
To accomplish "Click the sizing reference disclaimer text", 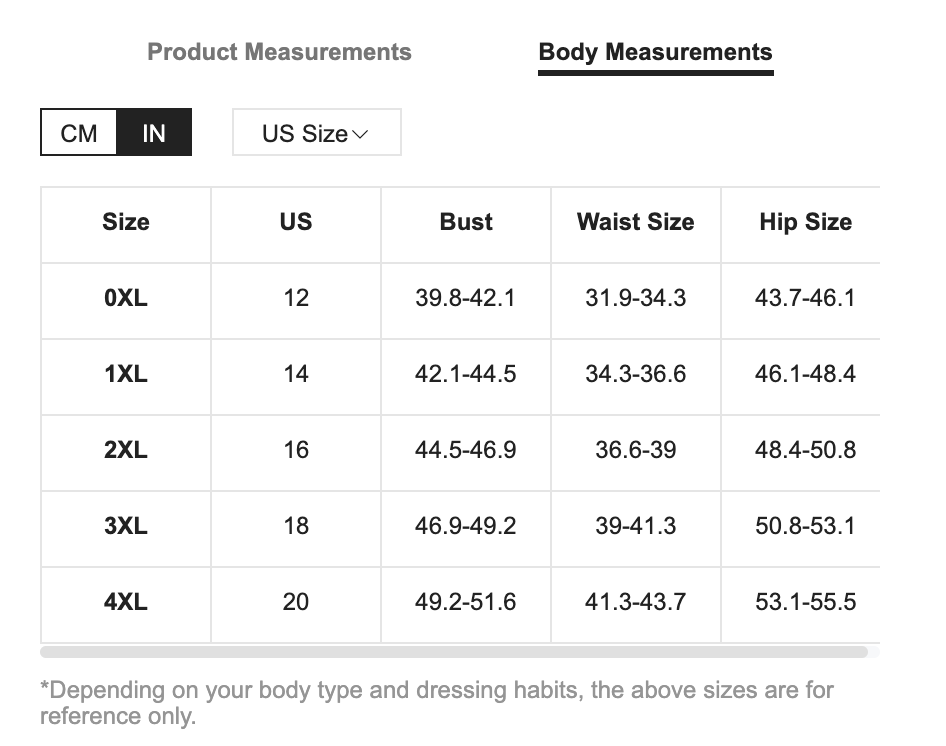I will pyautogui.click(x=436, y=703).
